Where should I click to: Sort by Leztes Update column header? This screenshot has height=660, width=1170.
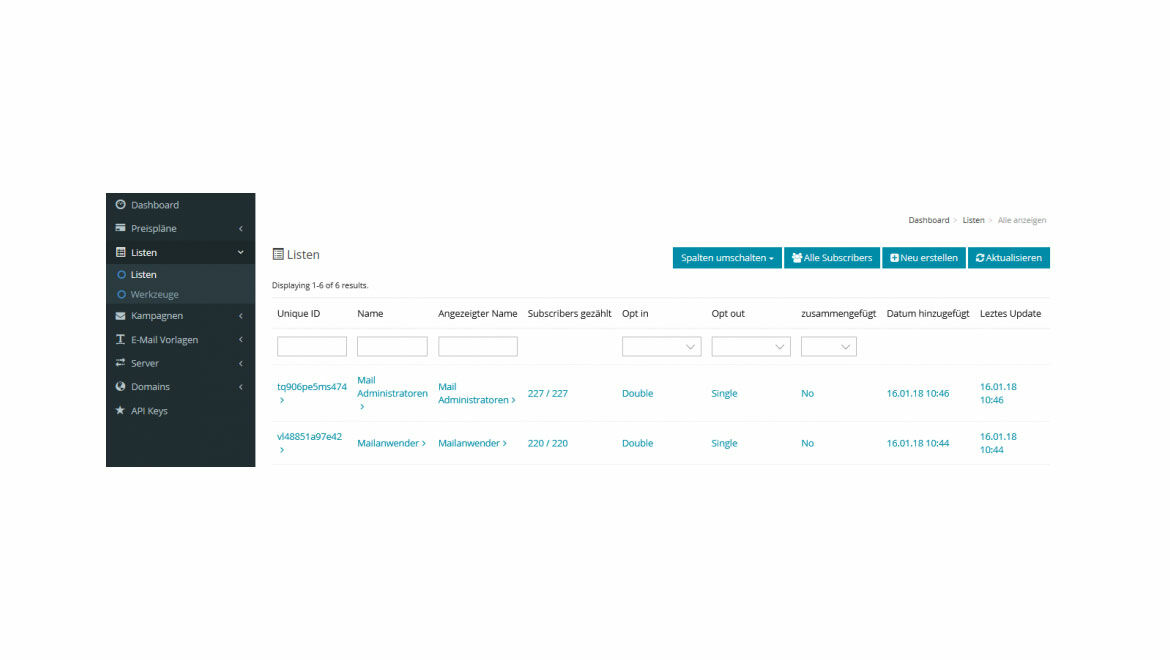click(1010, 313)
